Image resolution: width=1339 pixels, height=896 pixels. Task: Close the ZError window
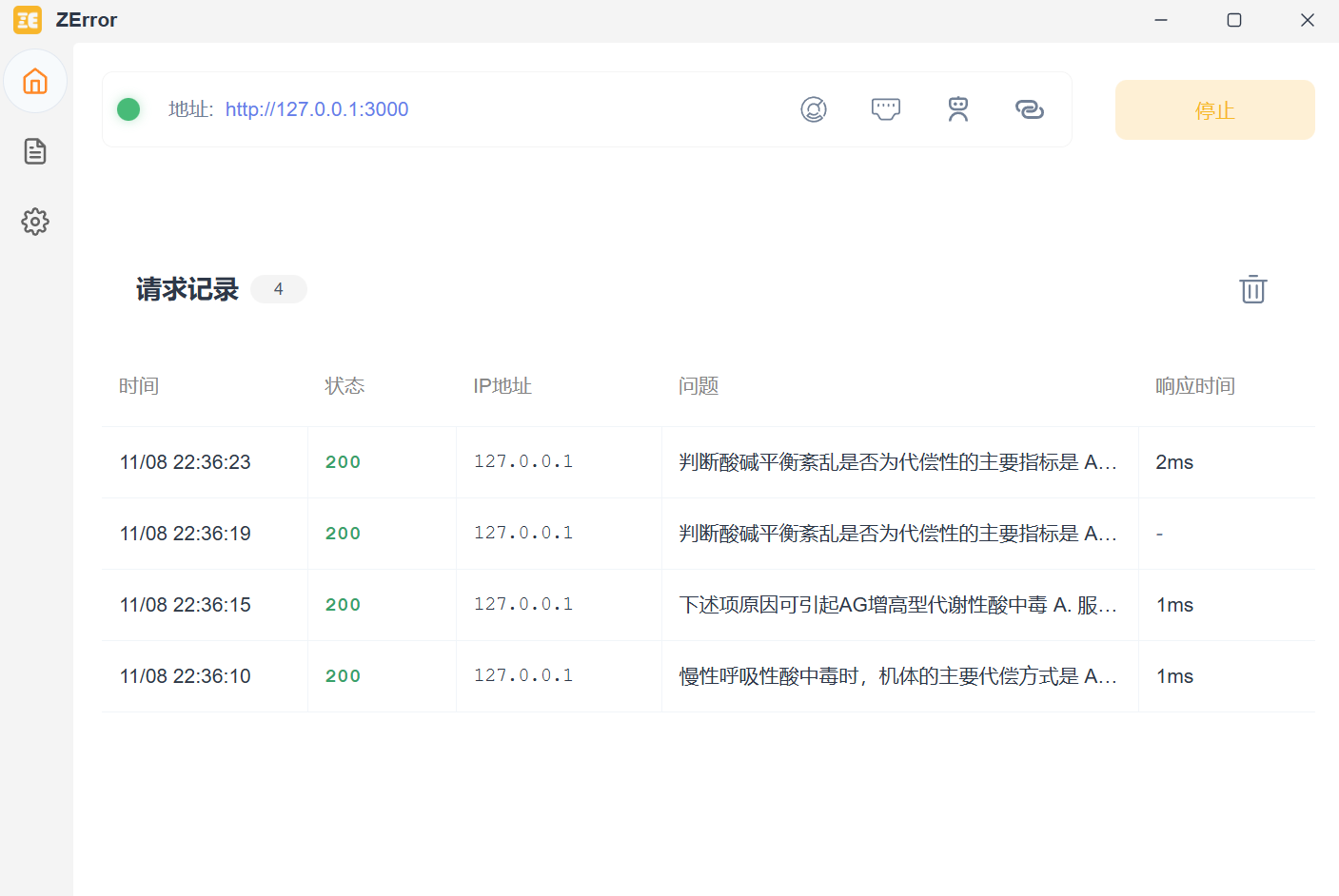point(1308,20)
